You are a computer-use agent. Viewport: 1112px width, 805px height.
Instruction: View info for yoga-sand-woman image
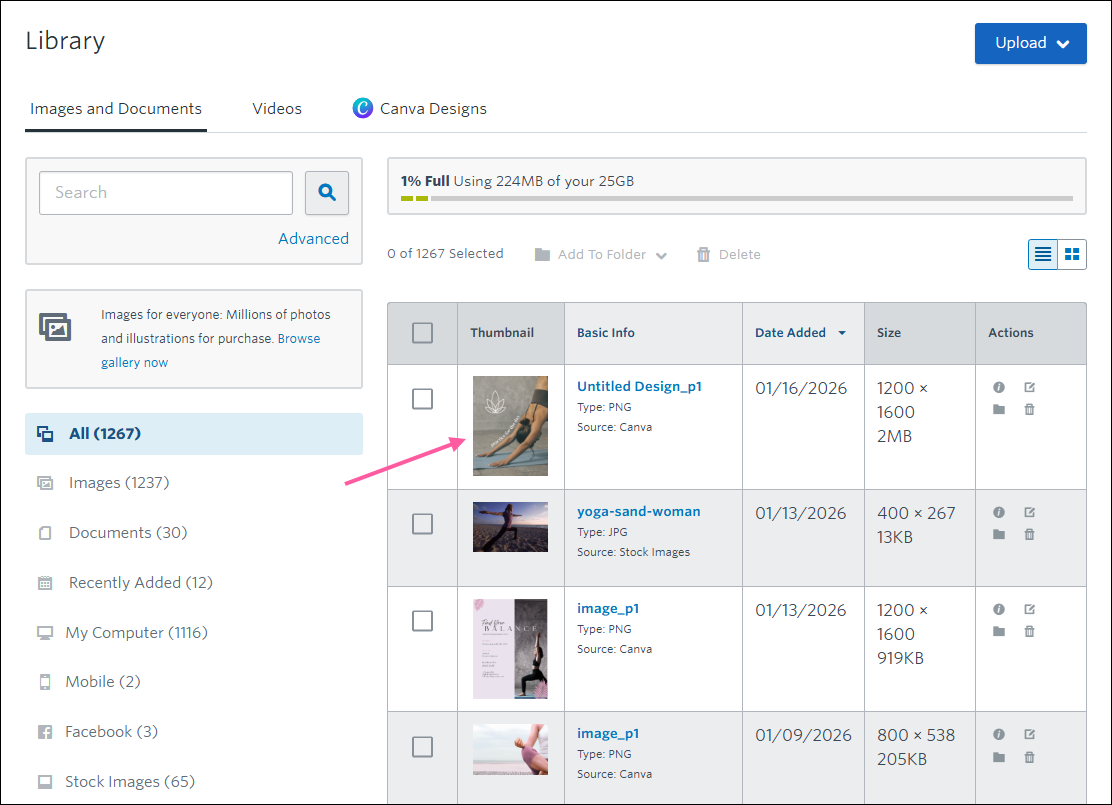(x=999, y=512)
